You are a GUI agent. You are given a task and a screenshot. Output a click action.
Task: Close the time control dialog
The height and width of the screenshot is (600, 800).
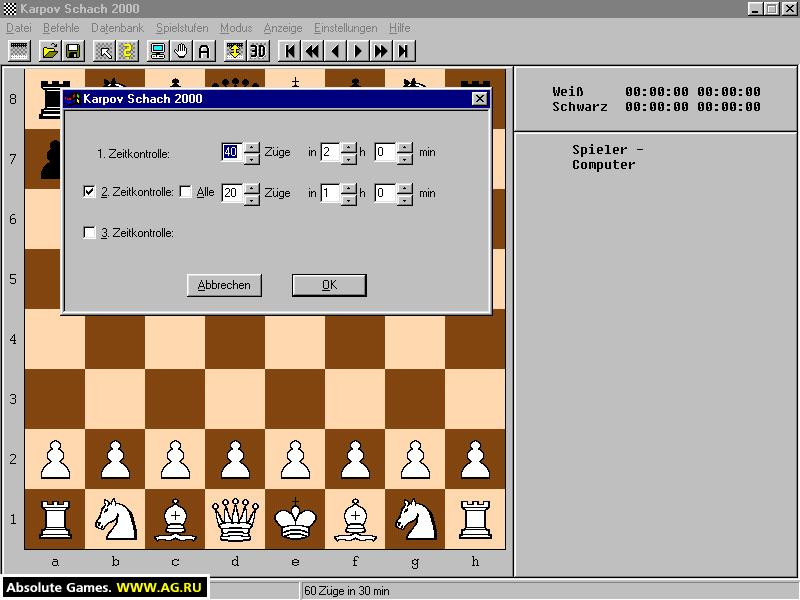480,99
